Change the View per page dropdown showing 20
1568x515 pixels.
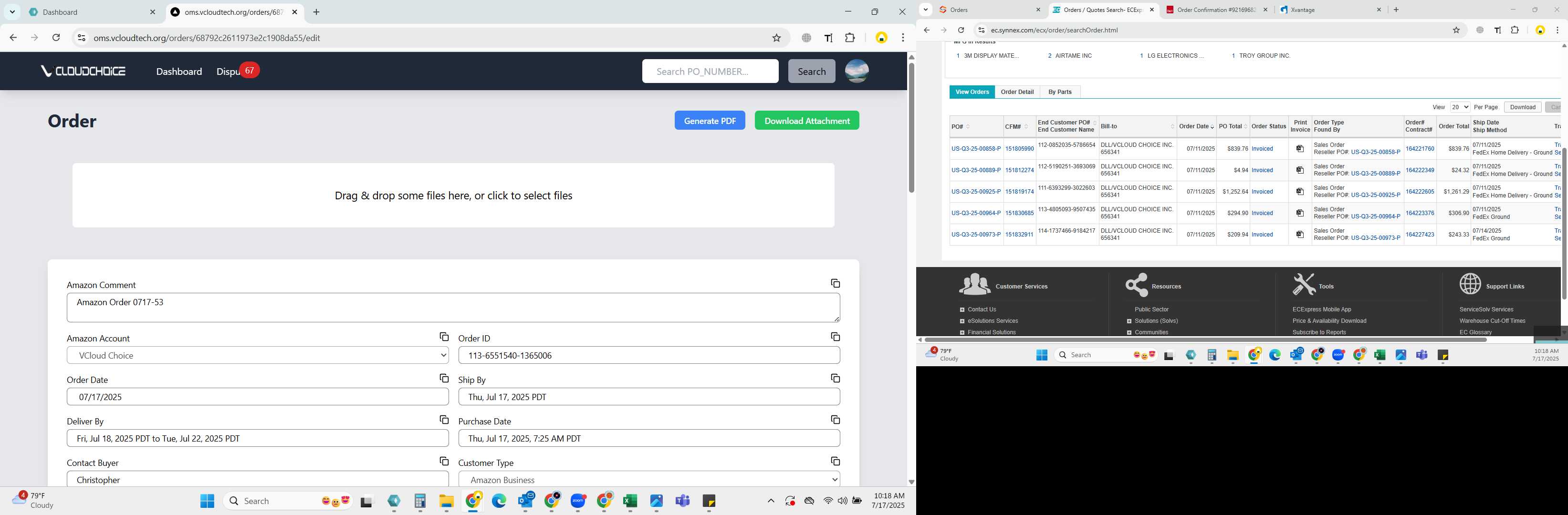[x=1460, y=107]
